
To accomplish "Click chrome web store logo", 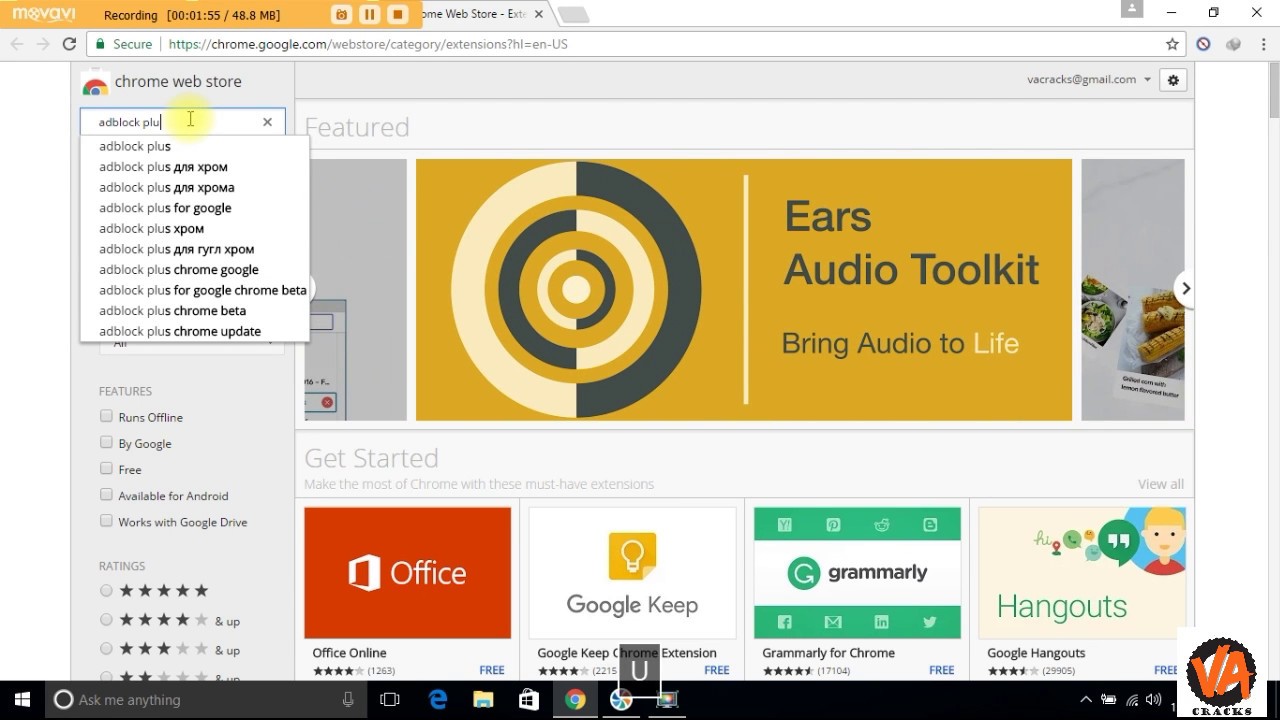I will (x=162, y=82).
